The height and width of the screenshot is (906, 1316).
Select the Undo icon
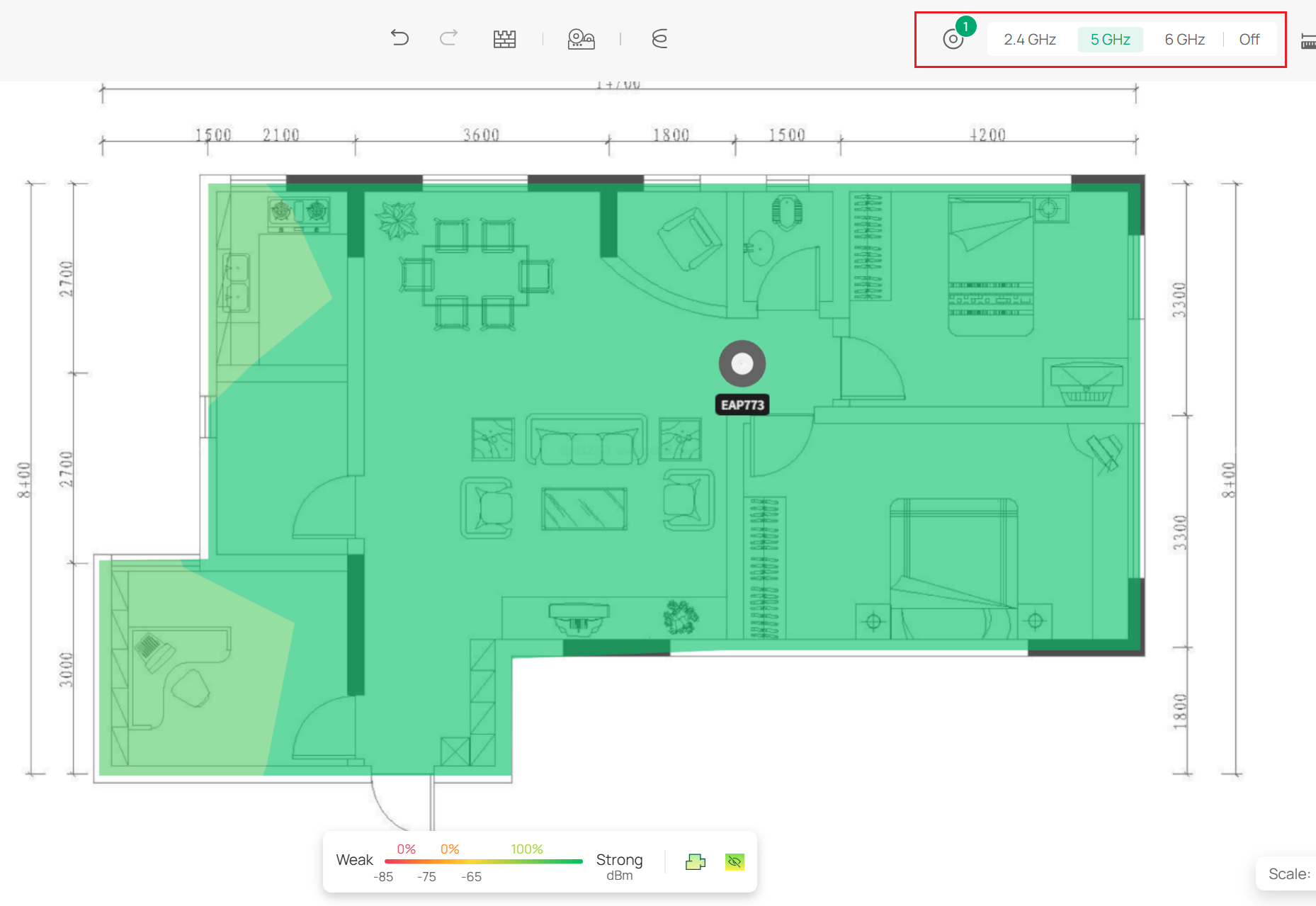click(x=400, y=38)
